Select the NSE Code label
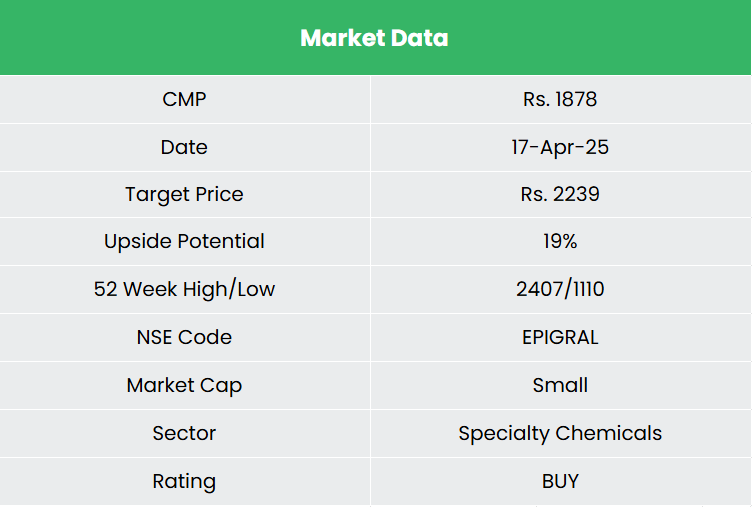The image size is (752, 507). 184,337
